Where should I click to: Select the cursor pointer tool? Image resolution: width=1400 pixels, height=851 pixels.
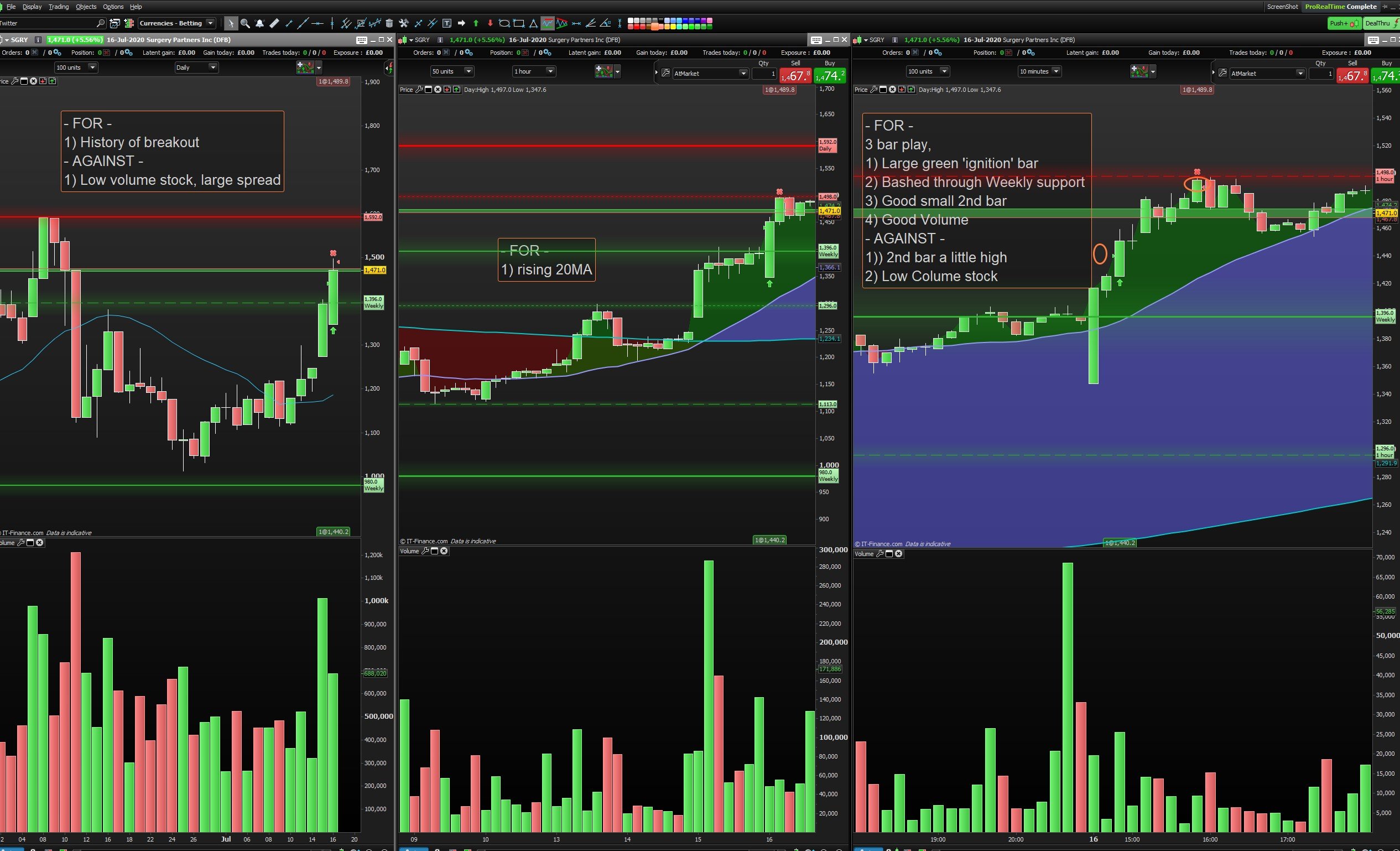point(230,23)
